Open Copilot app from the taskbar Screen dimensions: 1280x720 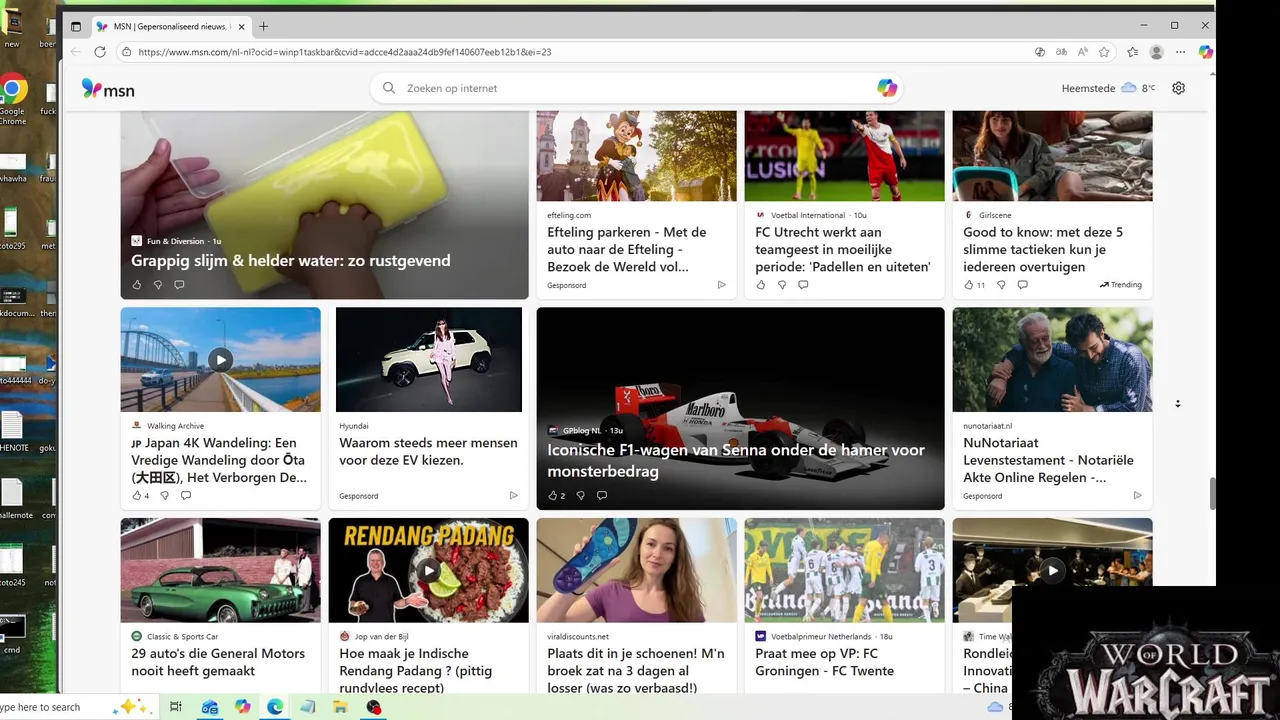242,707
